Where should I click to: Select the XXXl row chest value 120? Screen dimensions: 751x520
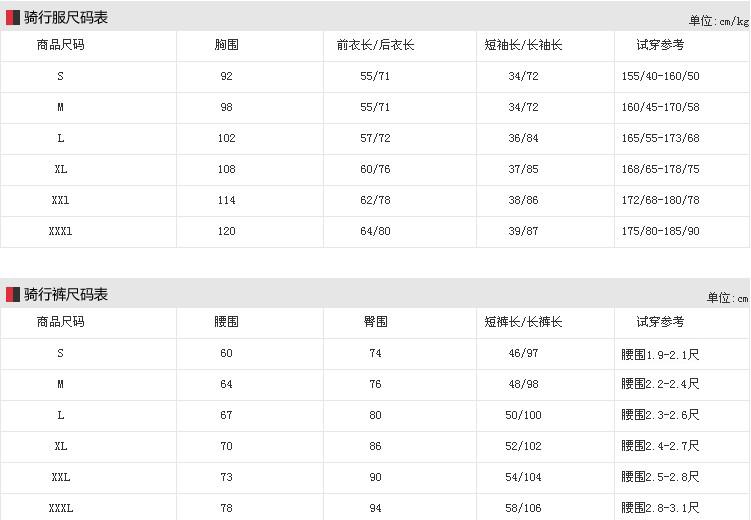[x=227, y=231]
